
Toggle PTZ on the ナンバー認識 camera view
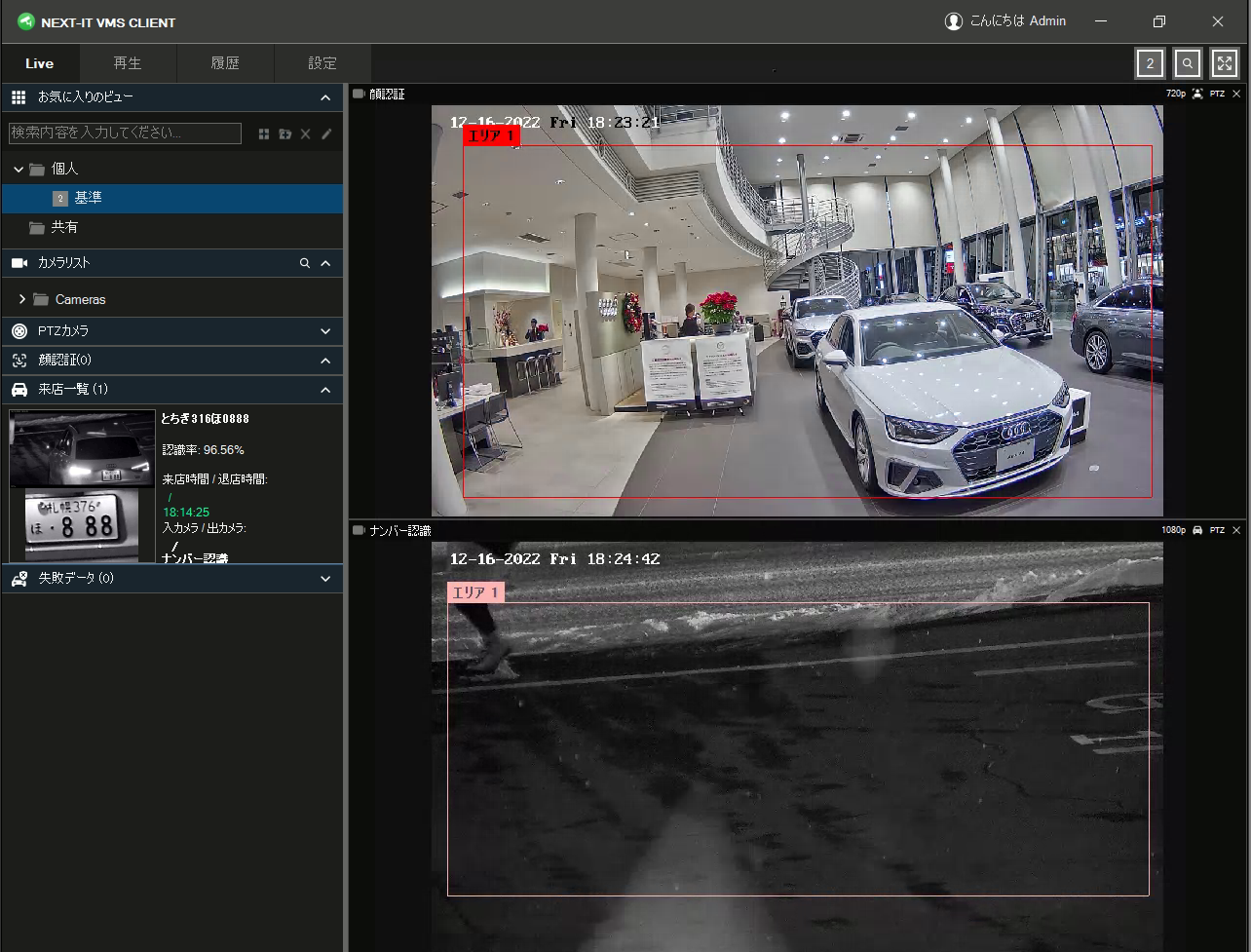(x=1217, y=530)
